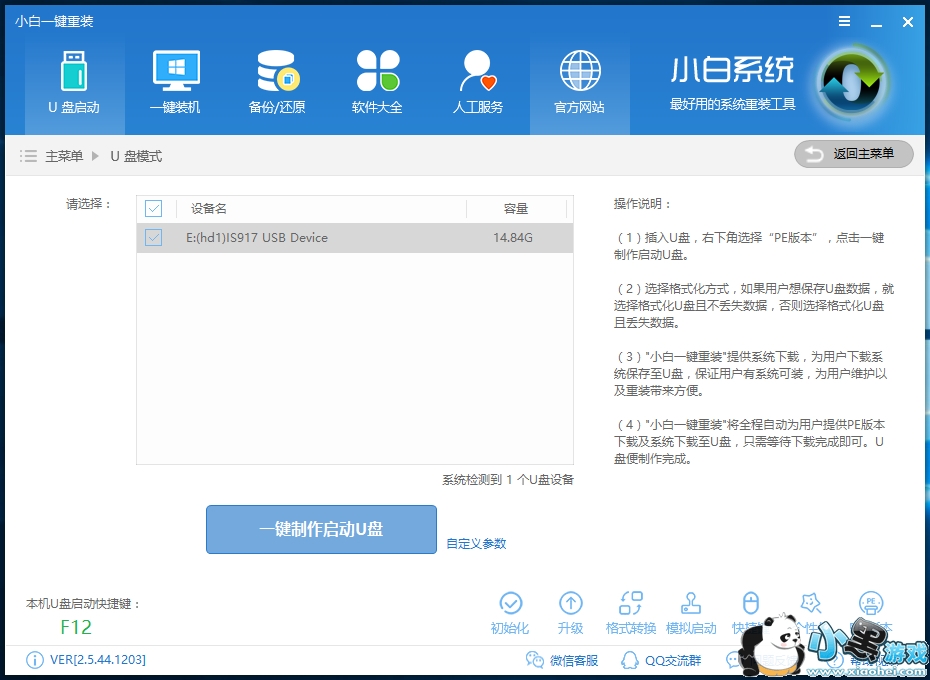Click the star-shaped 个性化 icon
This screenshot has width=930, height=680.
click(x=810, y=604)
